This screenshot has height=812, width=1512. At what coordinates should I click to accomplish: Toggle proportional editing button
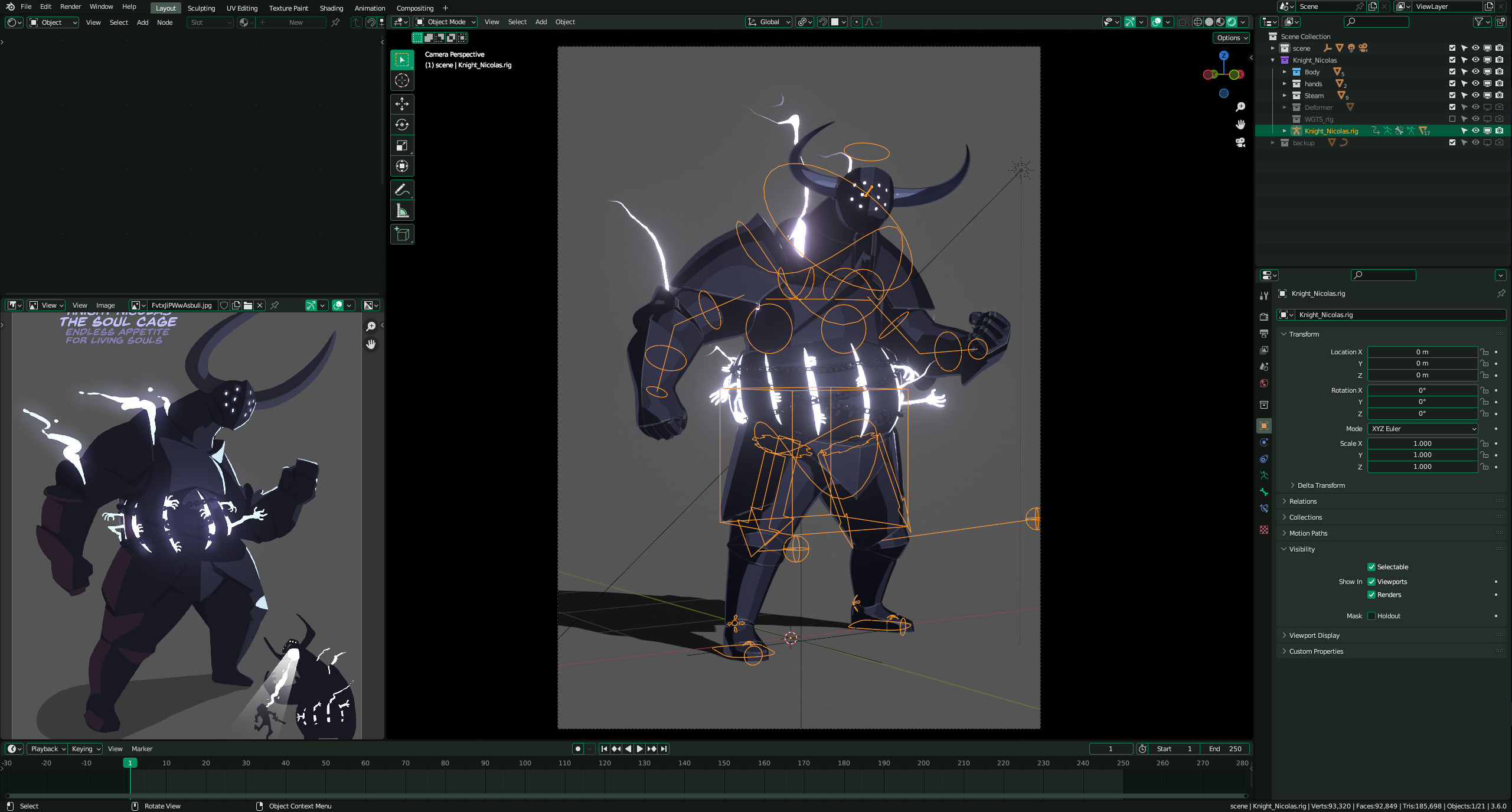857,22
